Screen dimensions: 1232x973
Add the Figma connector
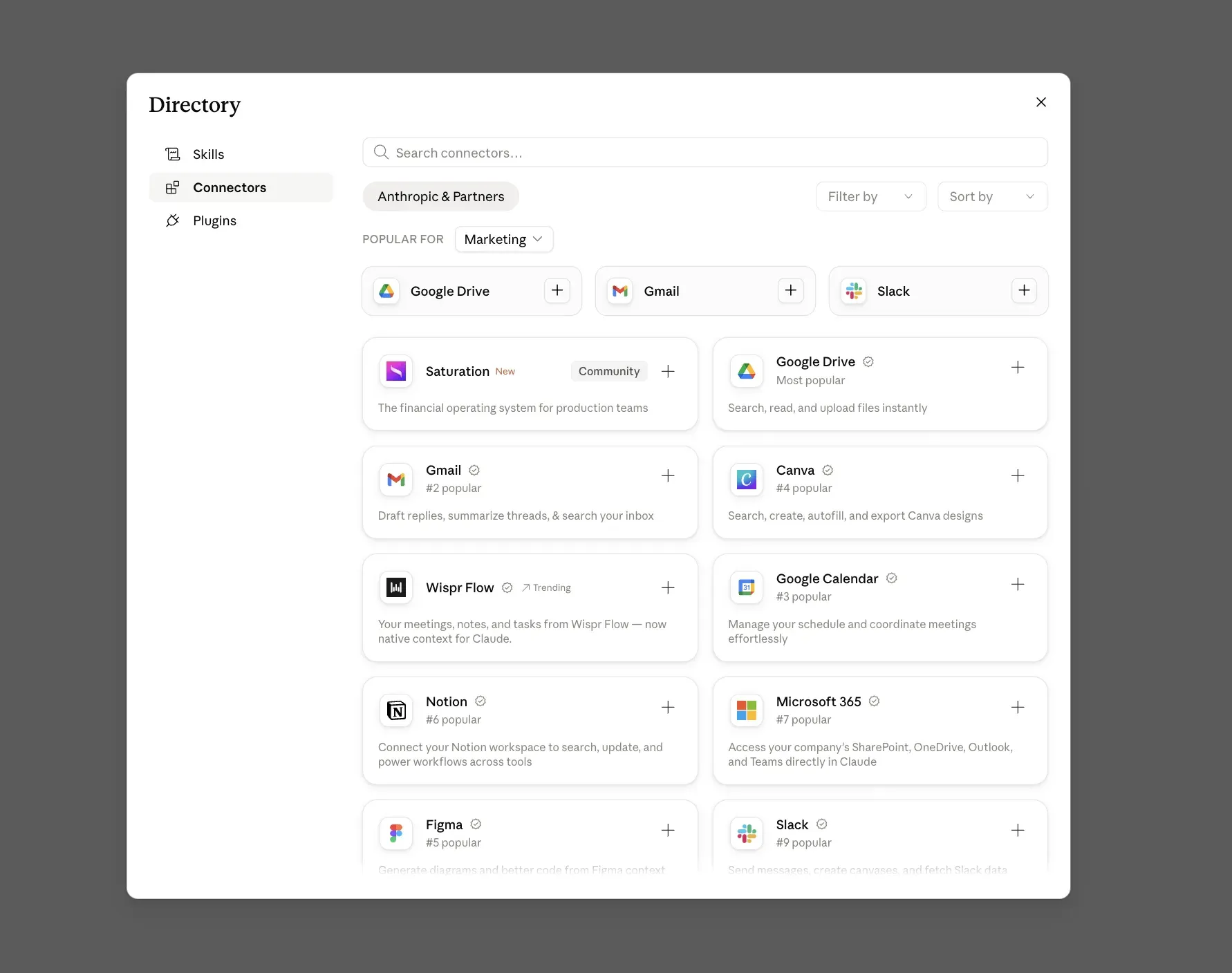point(668,830)
